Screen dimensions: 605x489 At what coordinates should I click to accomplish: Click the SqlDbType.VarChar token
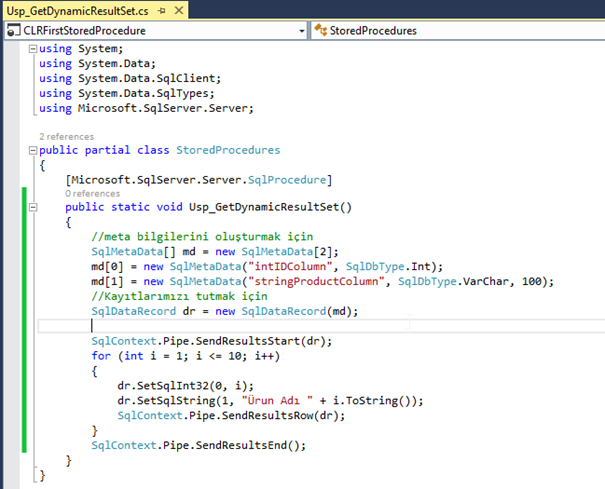tap(453, 281)
